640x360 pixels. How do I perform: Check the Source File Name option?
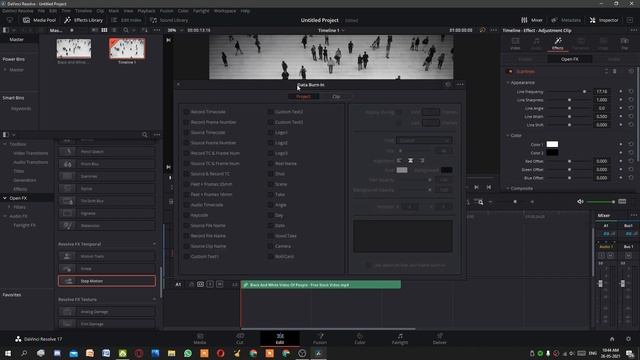pos(187,225)
